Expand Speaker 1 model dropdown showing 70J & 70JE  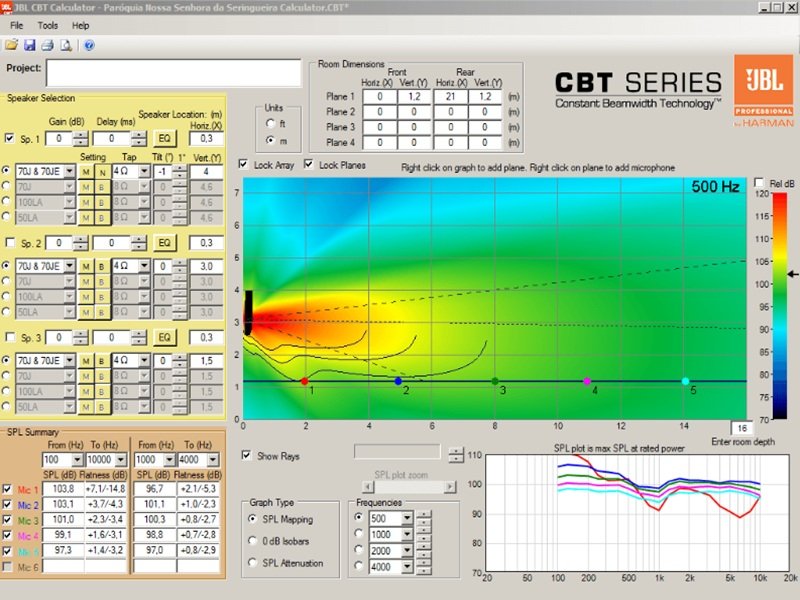[70, 171]
